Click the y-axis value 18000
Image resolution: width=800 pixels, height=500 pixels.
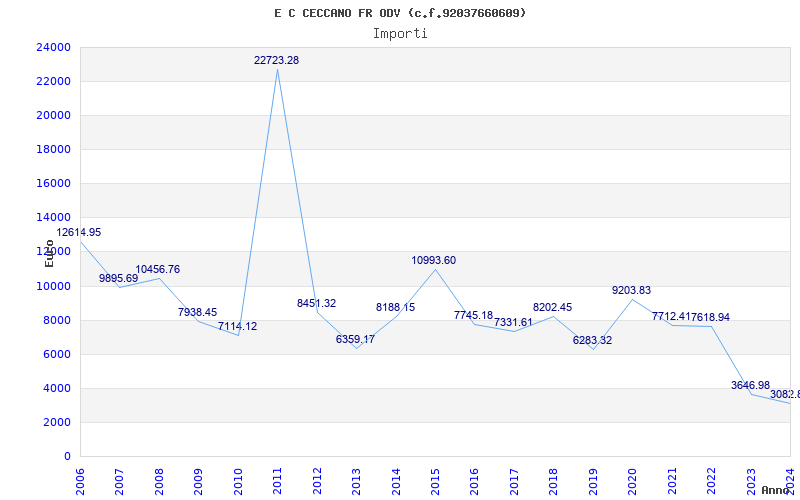pyautogui.click(x=54, y=149)
